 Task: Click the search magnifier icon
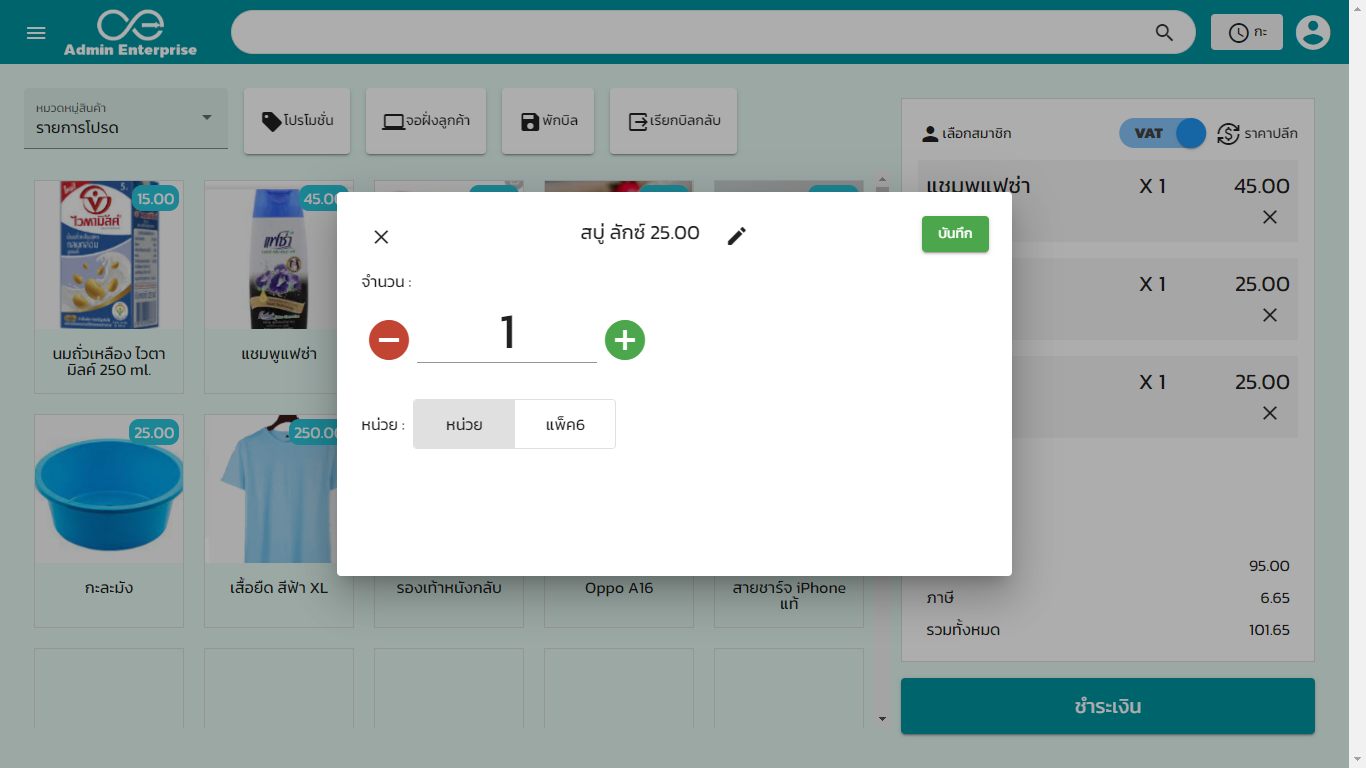pos(1163,31)
